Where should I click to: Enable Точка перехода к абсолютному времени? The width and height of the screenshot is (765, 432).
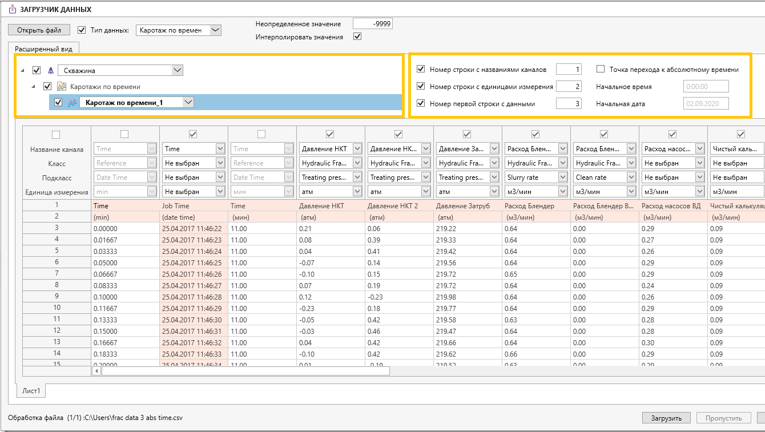coord(601,69)
